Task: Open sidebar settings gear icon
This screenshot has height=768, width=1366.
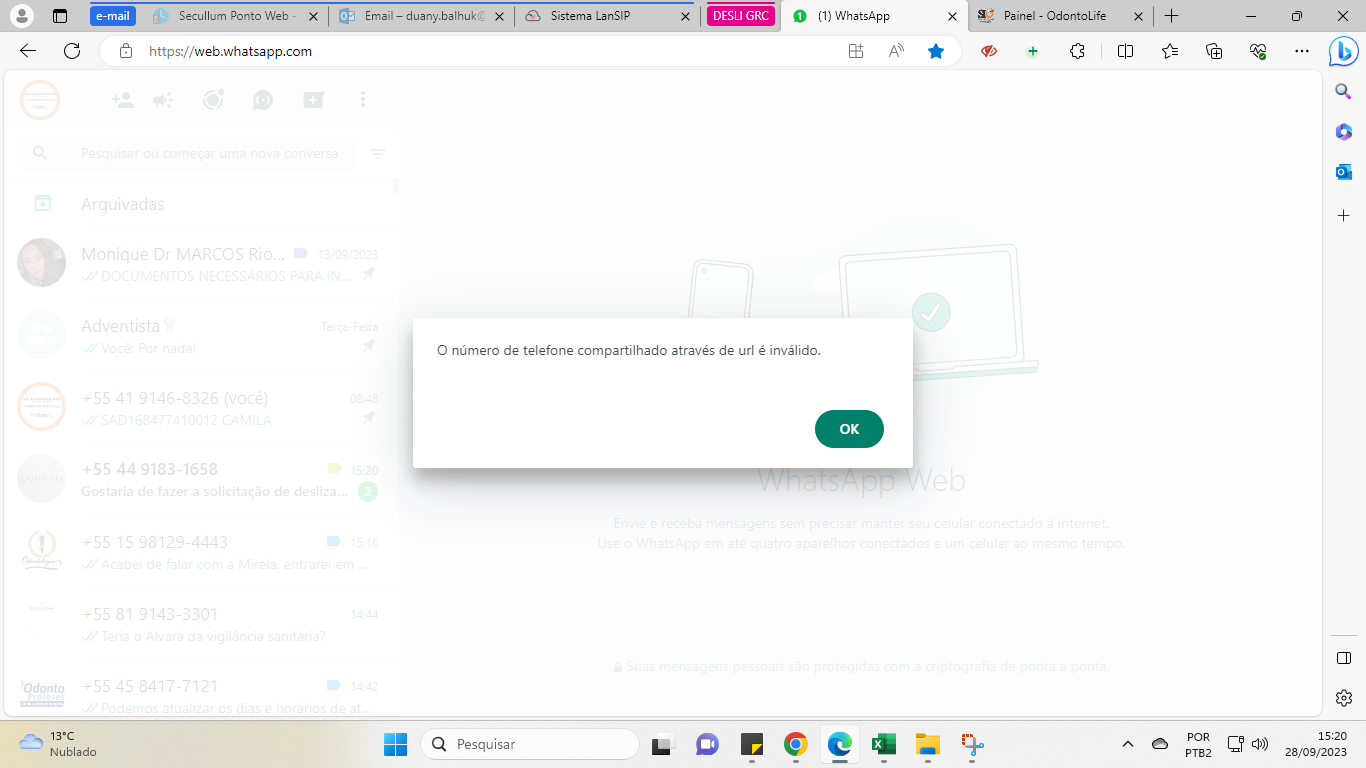Action: coord(1344,698)
